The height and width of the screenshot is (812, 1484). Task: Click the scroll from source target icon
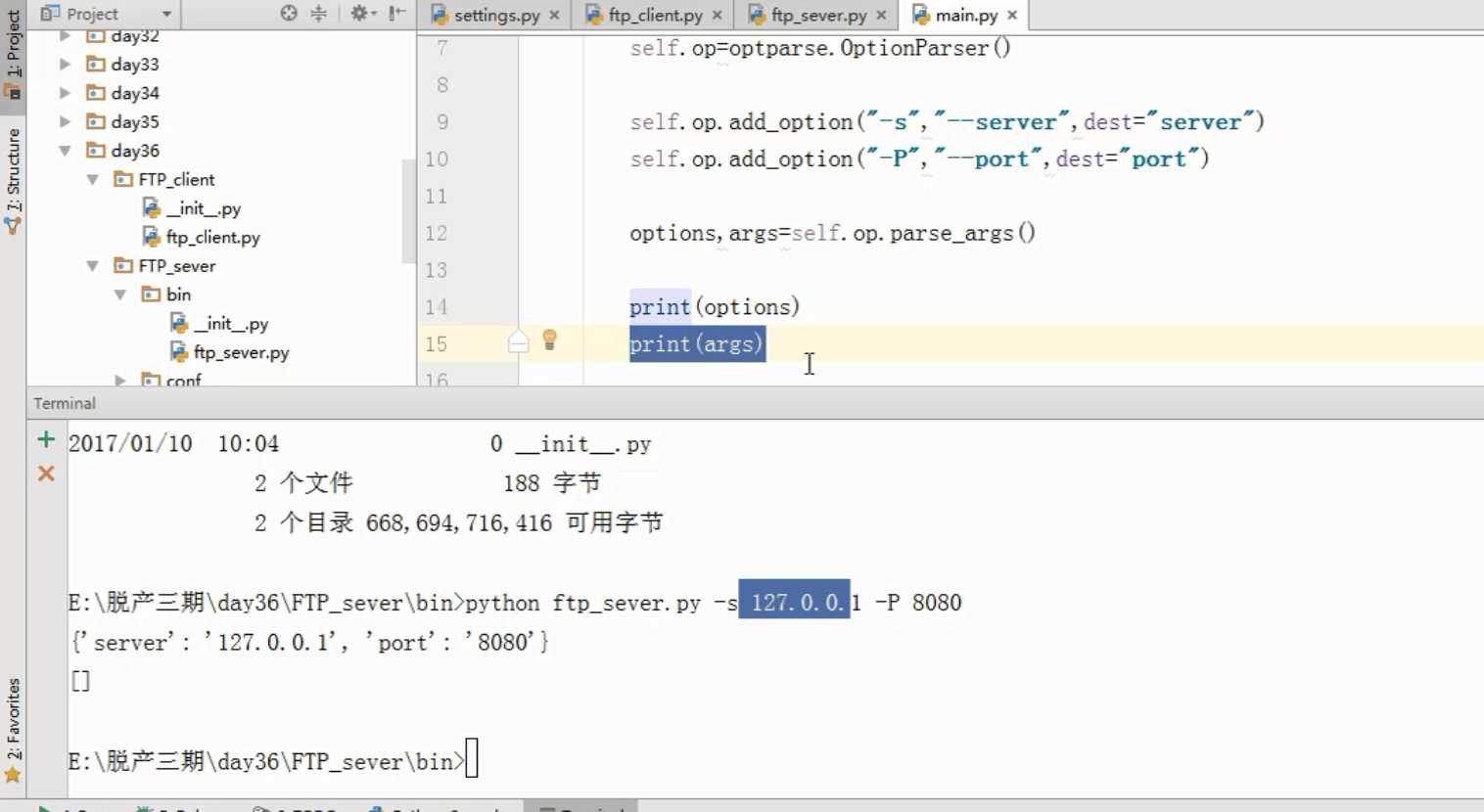289,14
